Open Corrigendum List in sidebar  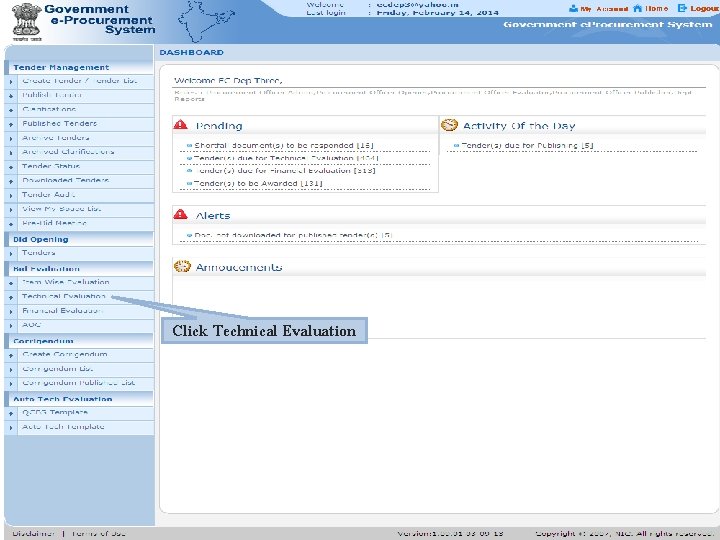[58, 369]
